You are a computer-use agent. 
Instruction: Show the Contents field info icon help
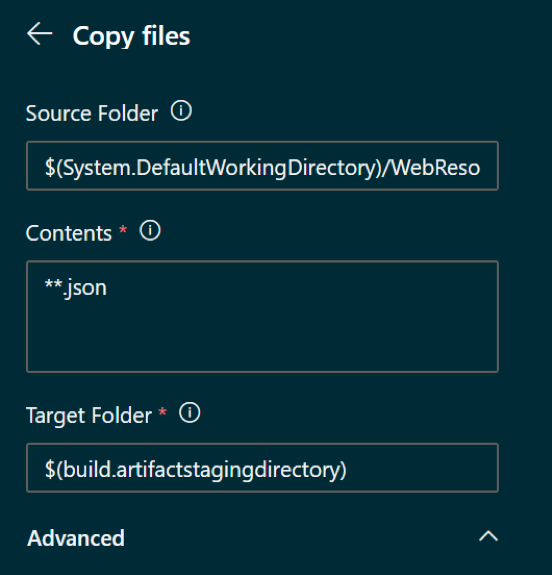tap(150, 231)
